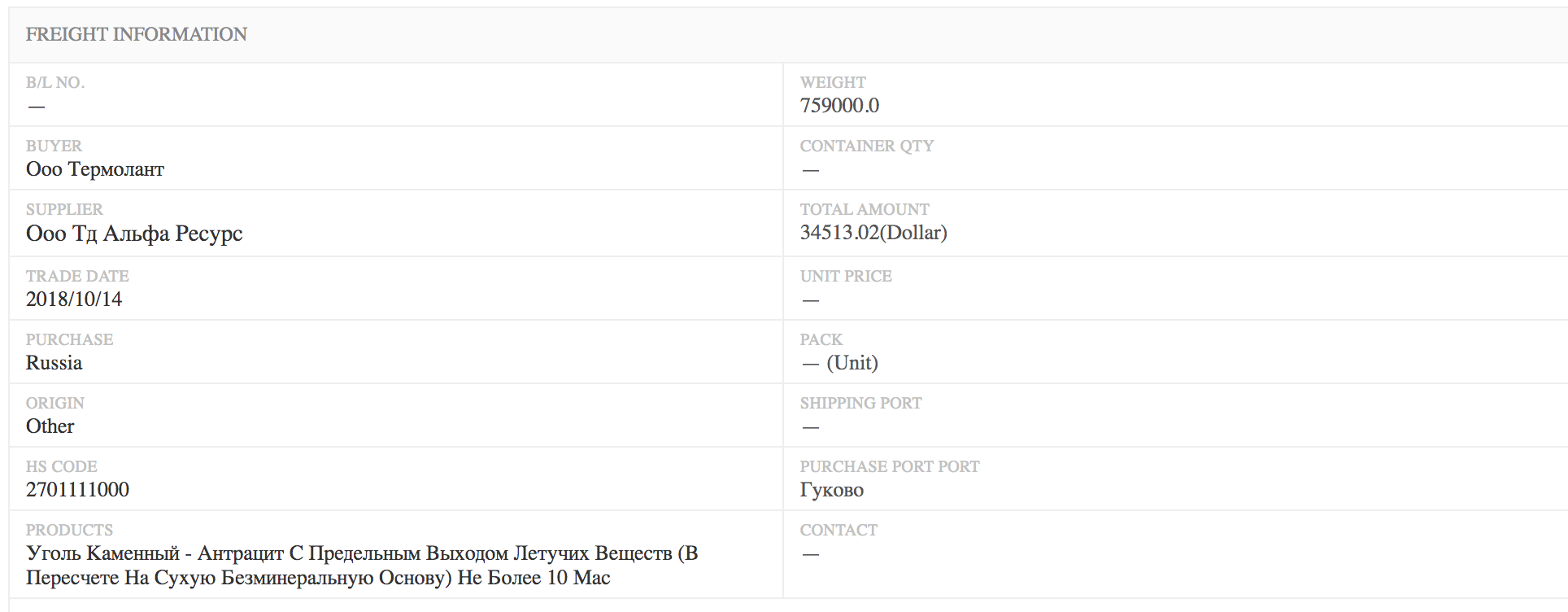
Task: Click the CONTACT label
Action: [x=838, y=530]
